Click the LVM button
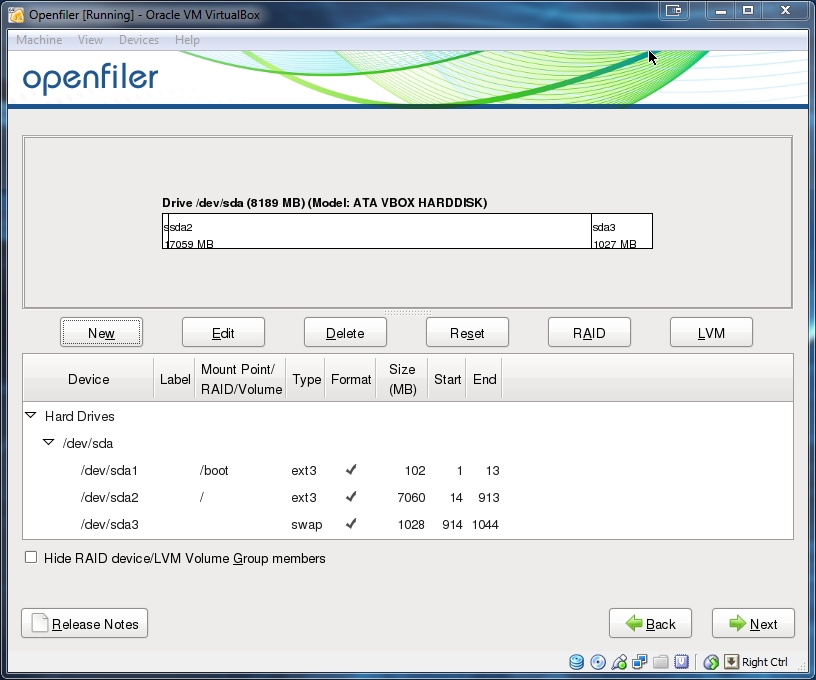816x680 pixels. (x=711, y=333)
